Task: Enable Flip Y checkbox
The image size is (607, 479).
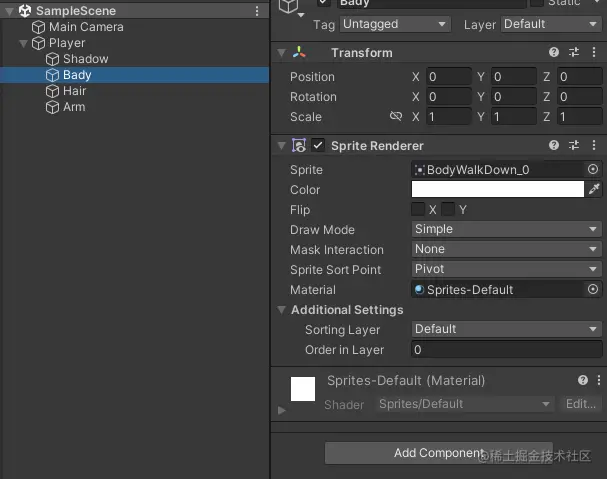Action: coord(448,209)
